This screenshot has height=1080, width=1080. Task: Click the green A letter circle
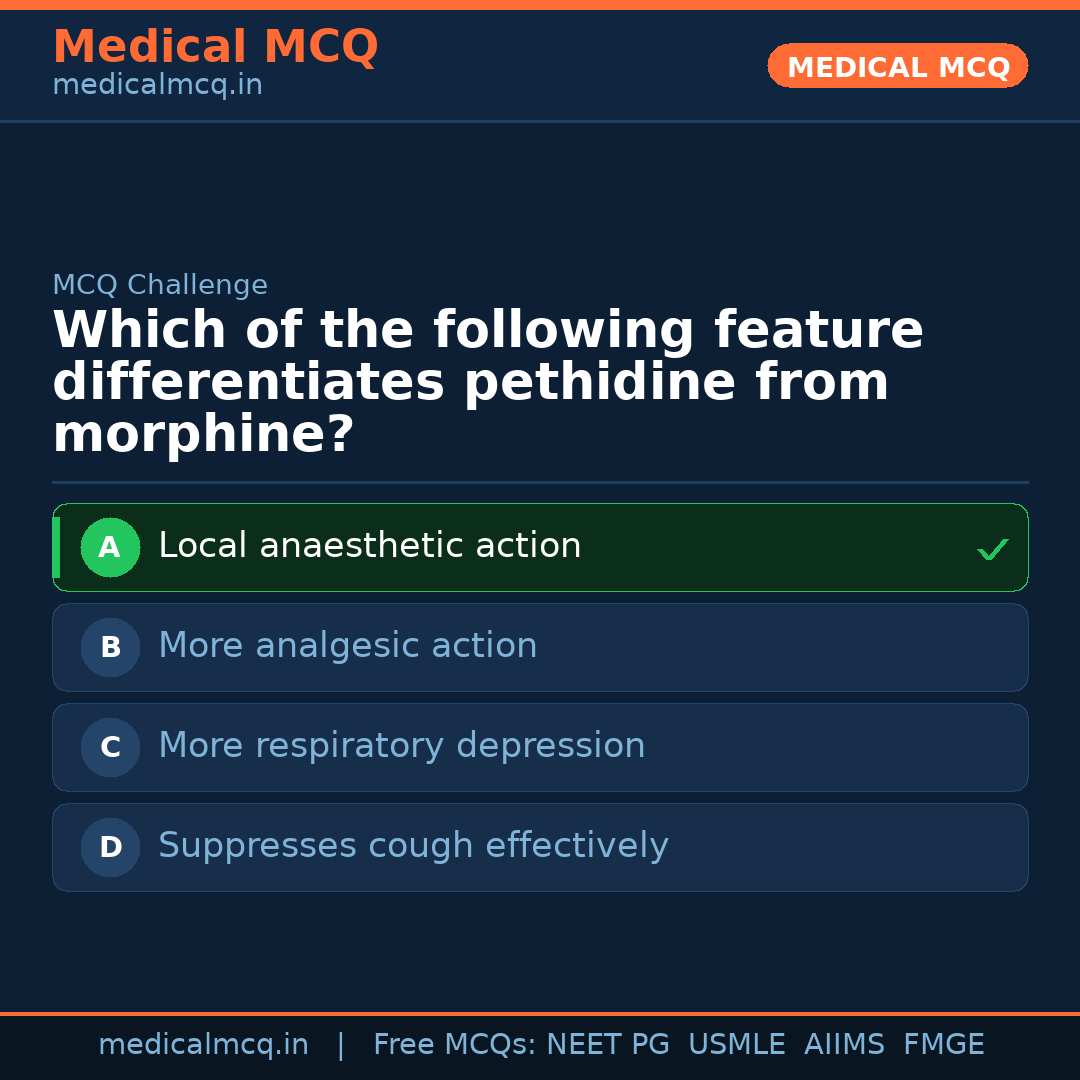click(x=110, y=547)
